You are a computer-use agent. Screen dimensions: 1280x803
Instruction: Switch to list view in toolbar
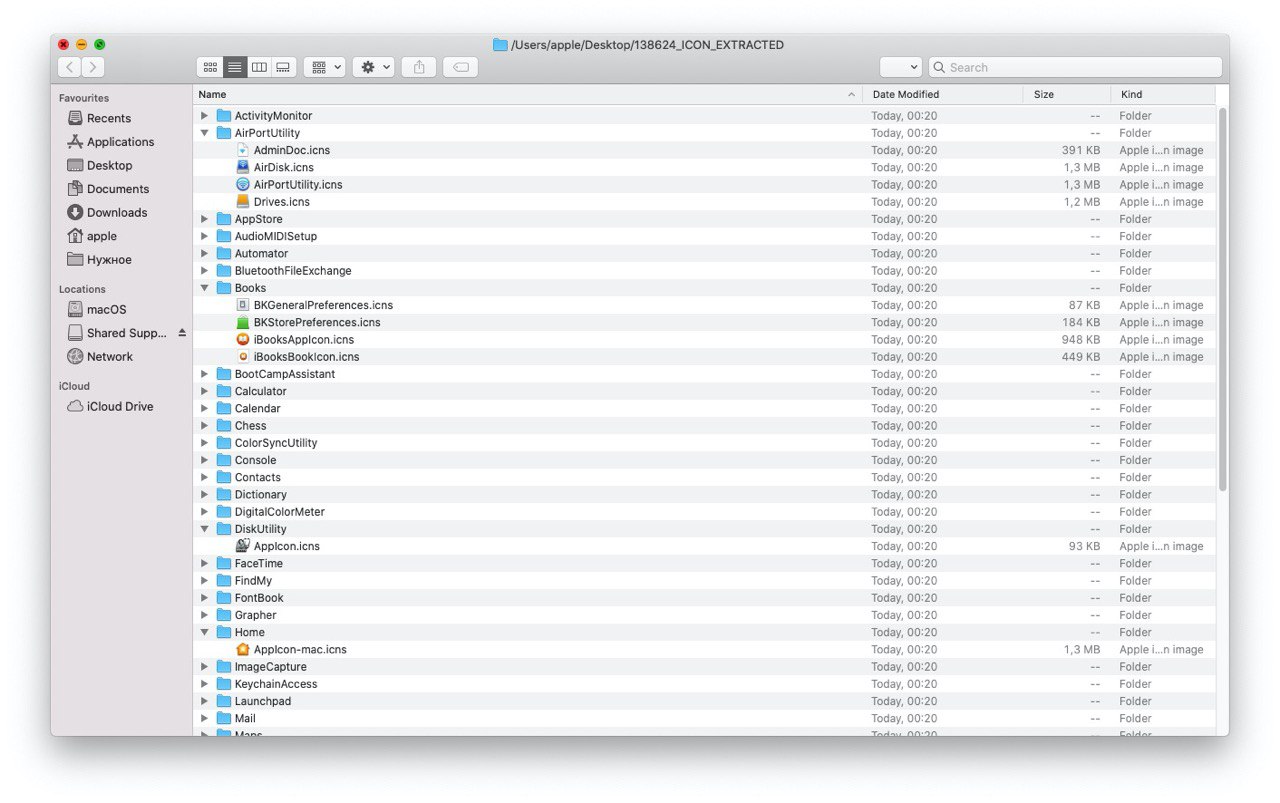coord(235,67)
